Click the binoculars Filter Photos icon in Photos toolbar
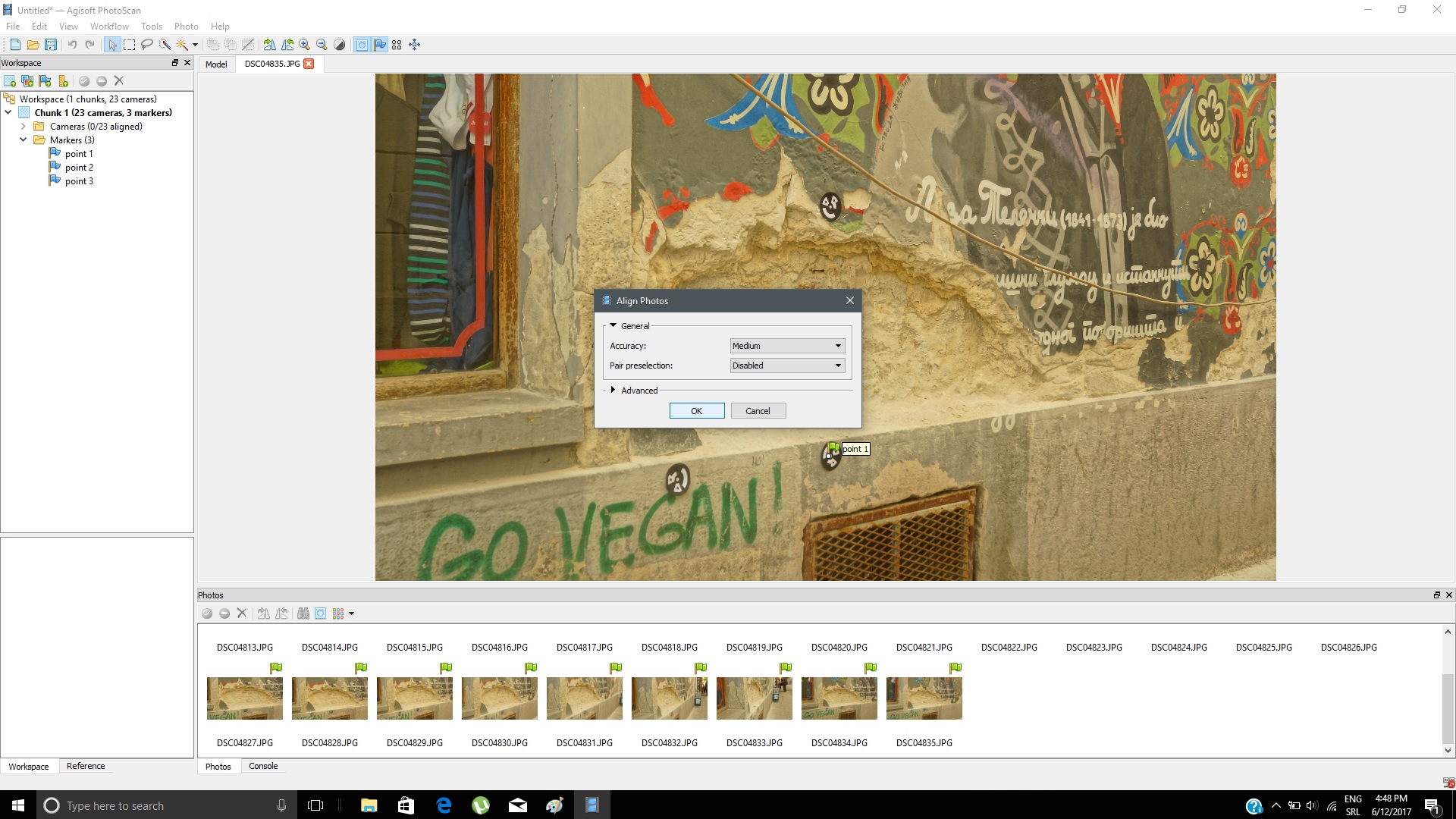The image size is (1456, 819). [x=303, y=613]
